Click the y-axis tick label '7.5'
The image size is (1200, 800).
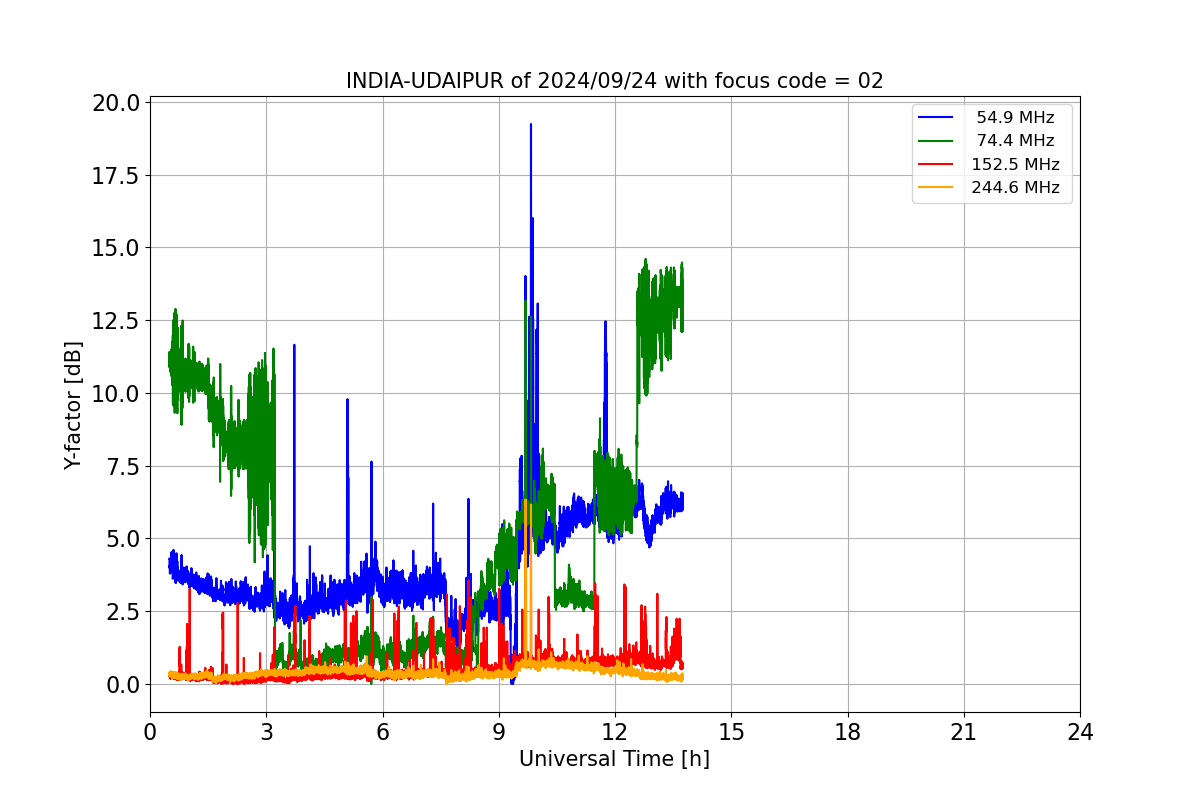click(122, 466)
